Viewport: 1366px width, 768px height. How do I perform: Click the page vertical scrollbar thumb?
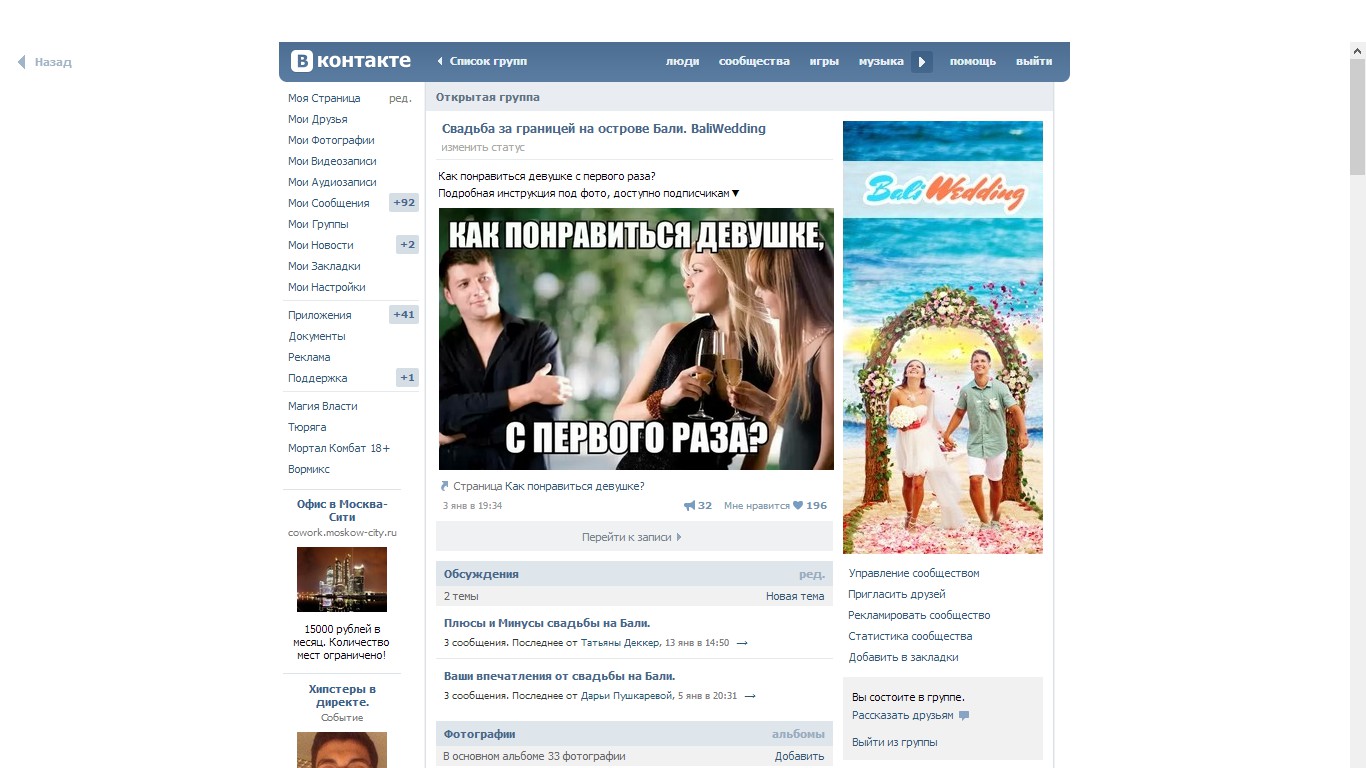[1358, 115]
